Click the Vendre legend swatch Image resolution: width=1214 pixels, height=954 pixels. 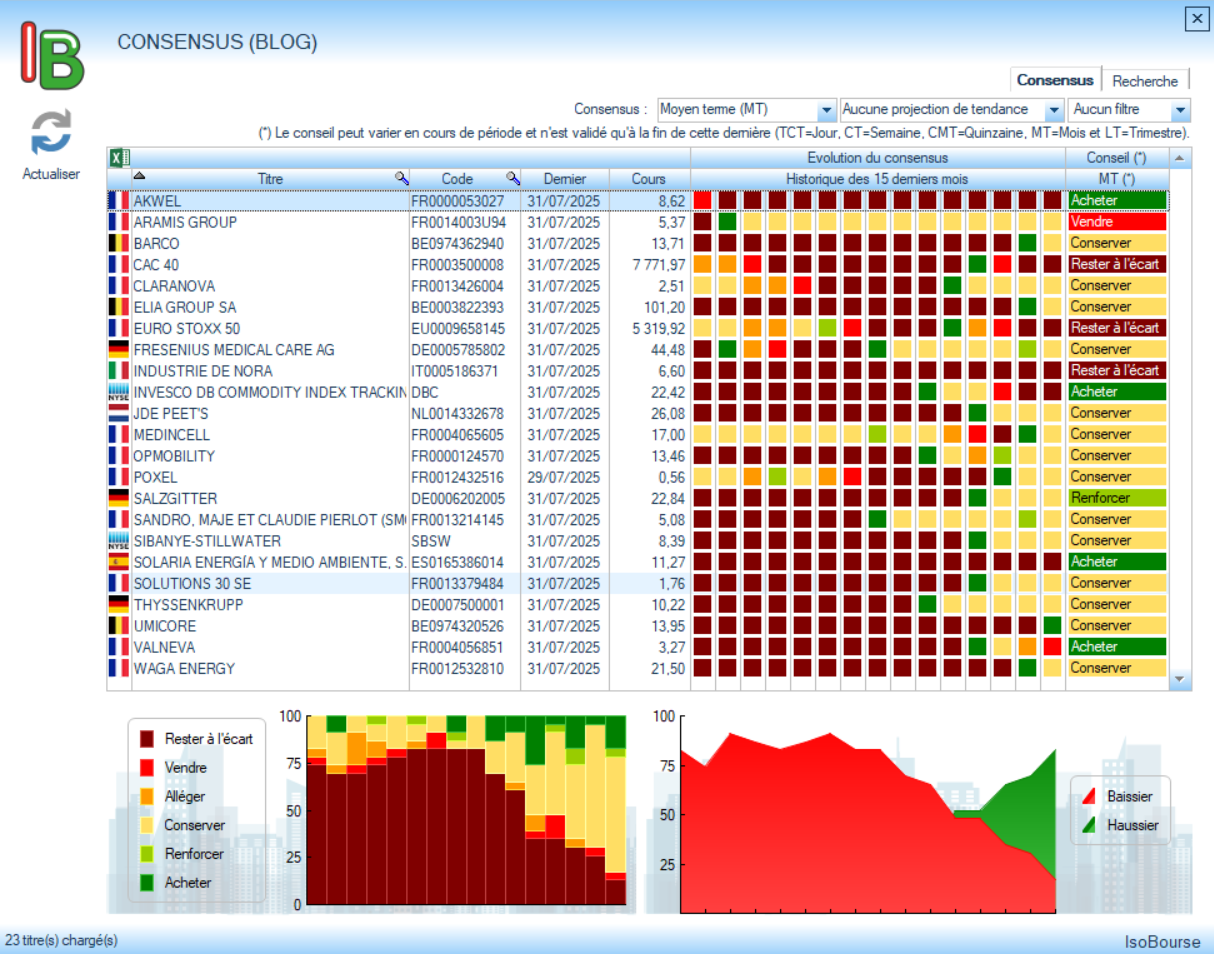click(x=147, y=768)
